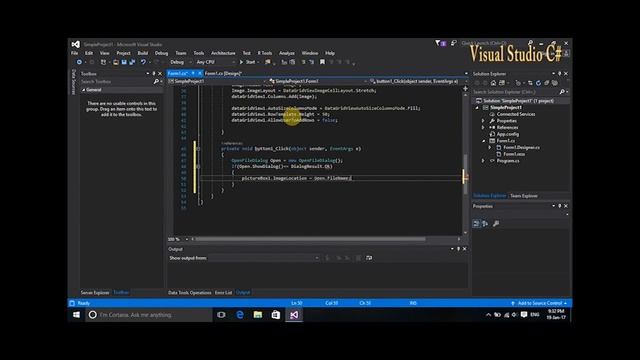Pin the Toolbox panel with auto-hide icon
The height and width of the screenshot is (360, 640).
[154, 74]
